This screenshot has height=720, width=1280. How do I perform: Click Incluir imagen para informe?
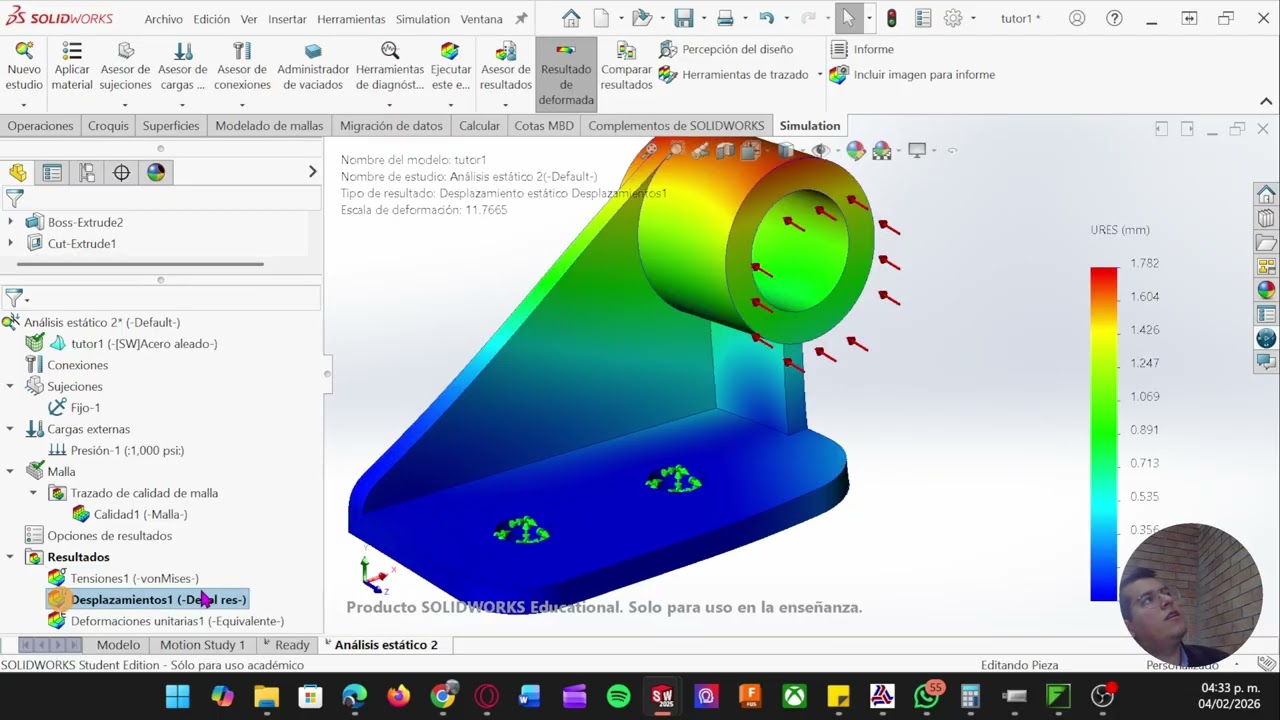pos(912,74)
